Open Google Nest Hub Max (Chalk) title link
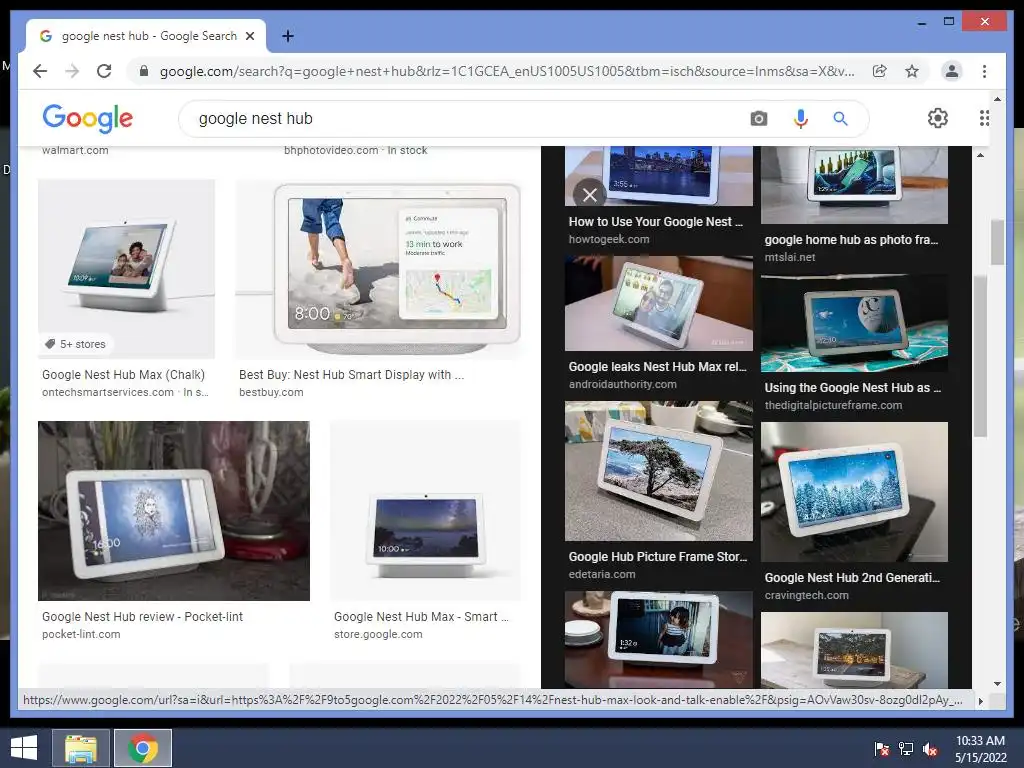 [123, 375]
